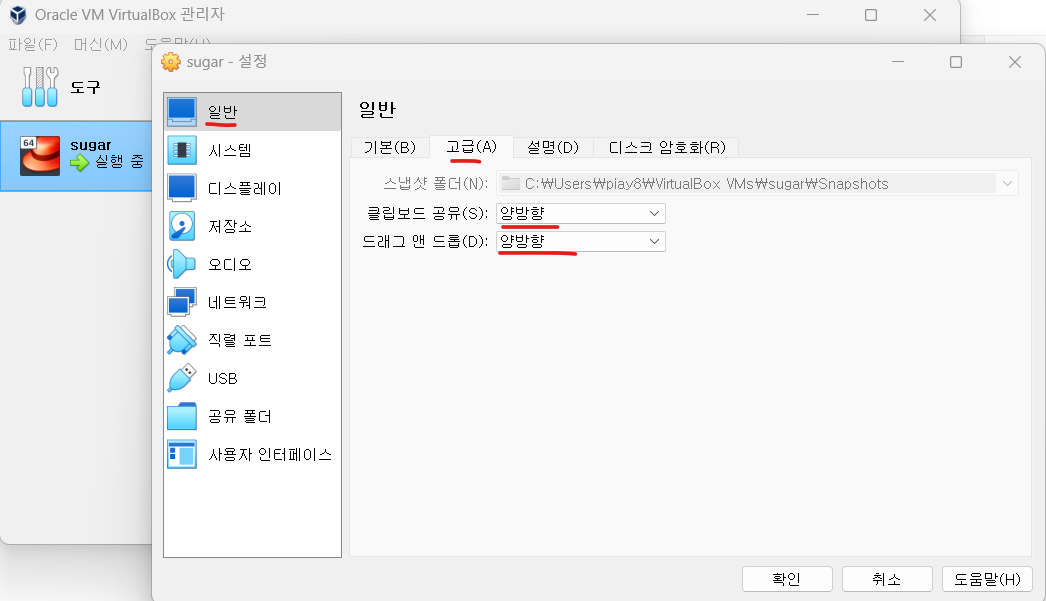Confirm with the 확인 button
Screen dimensions: 1046x601
click(787, 579)
